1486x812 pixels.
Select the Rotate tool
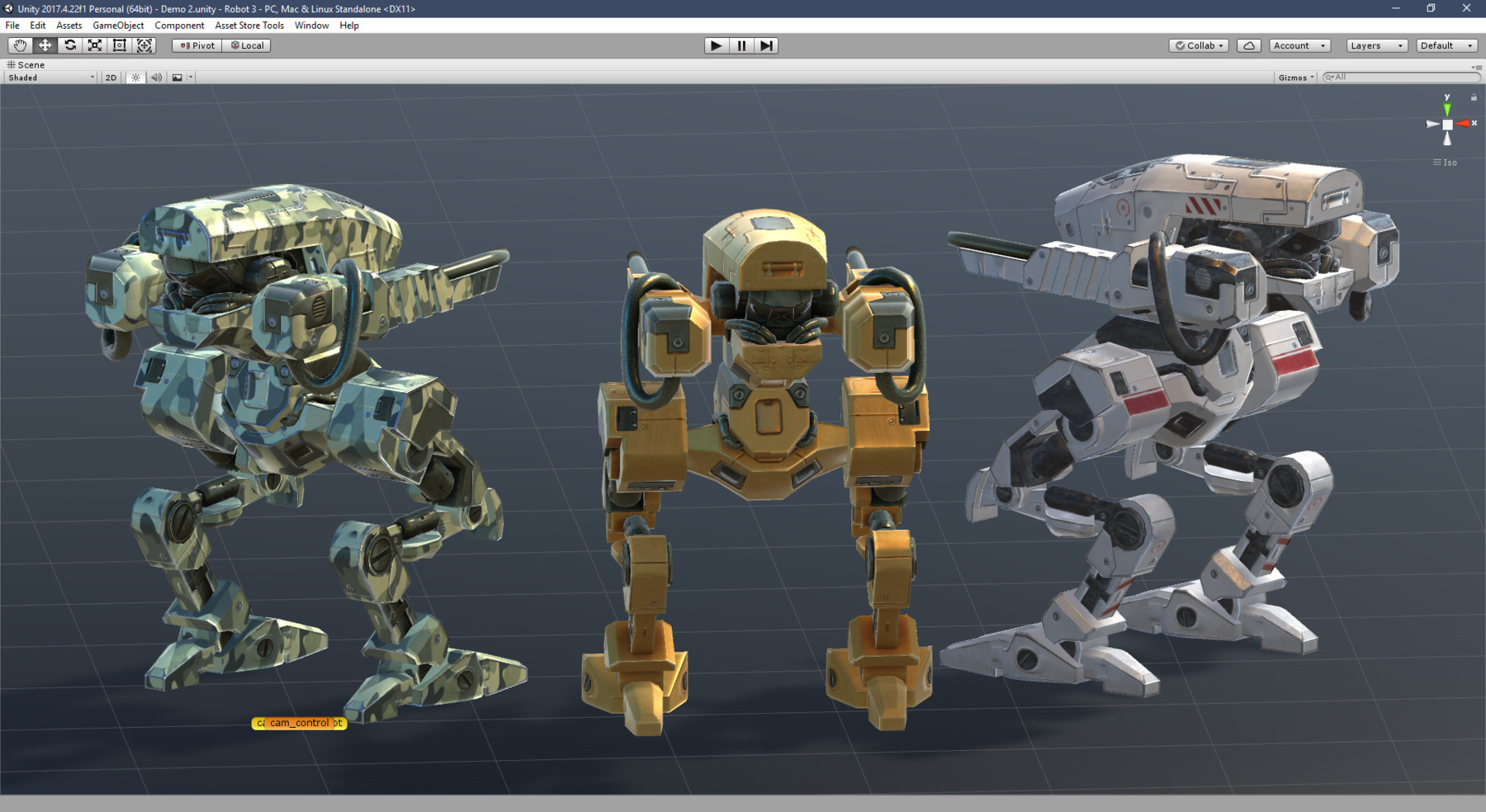[70, 45]
